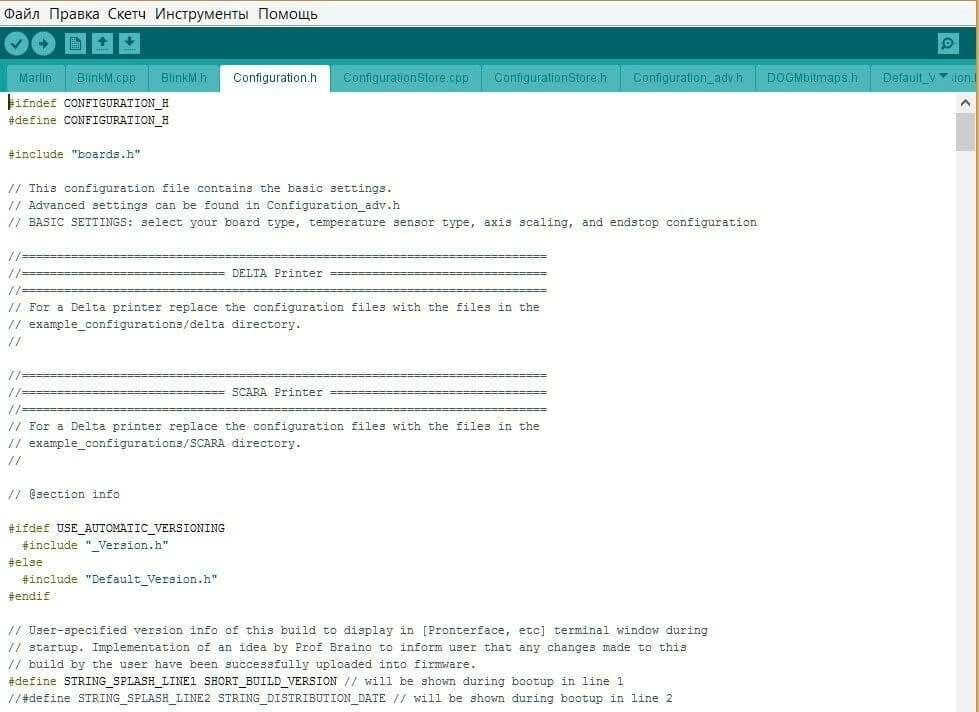Open the ConfigurationStore.cpp tab

(x=405, y=78)
